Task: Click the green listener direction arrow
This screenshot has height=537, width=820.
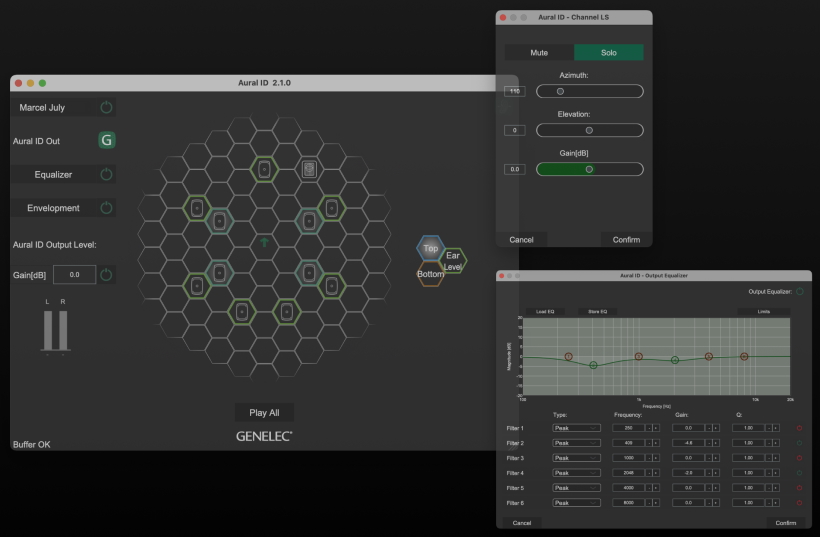Action: click(264, 242)
